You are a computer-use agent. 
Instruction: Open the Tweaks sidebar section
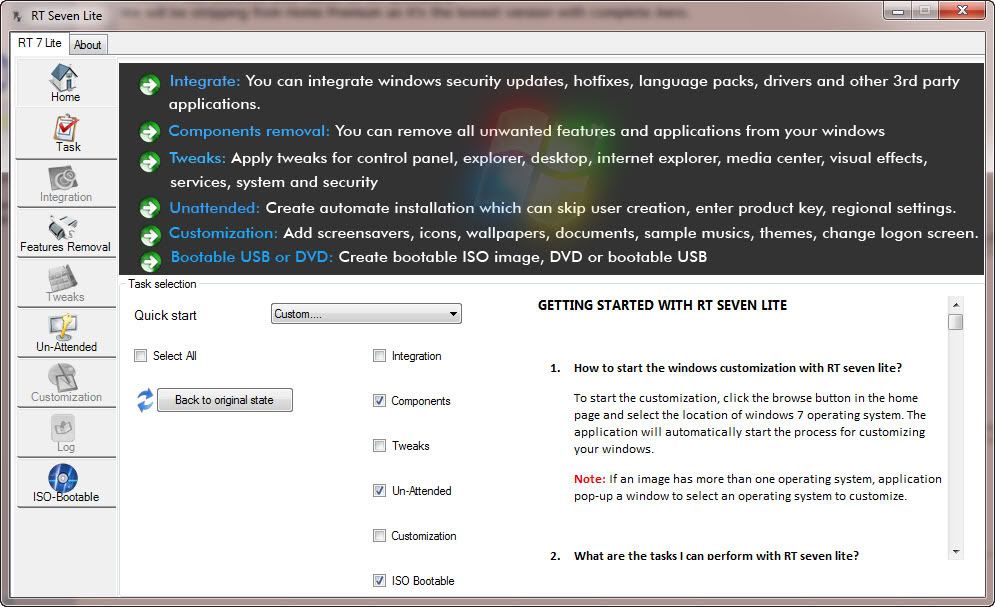pos(66,284)
